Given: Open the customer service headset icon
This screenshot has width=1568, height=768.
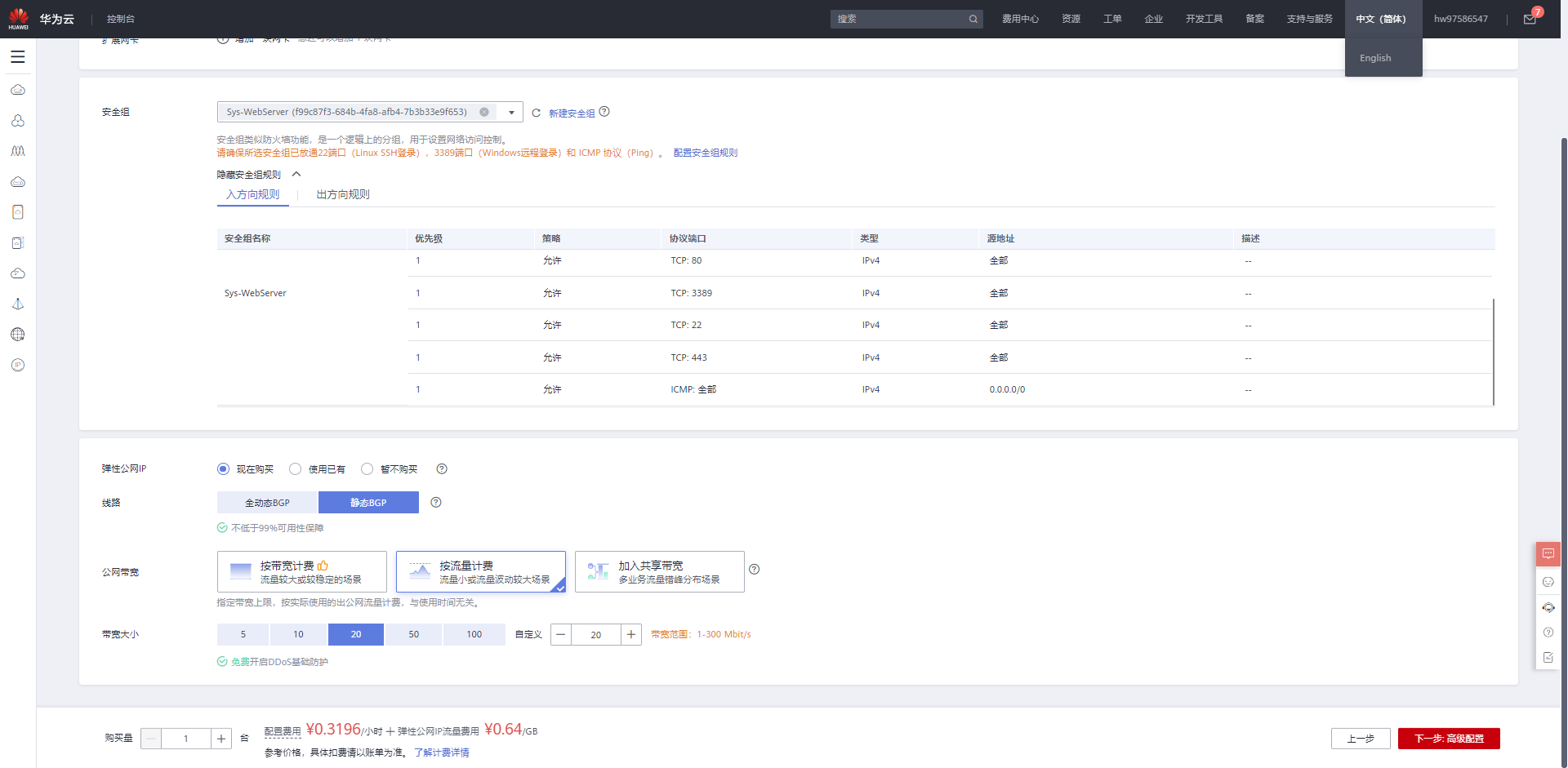Looking at the screenshot, I should pyautogui.click(x=1548, y=607).
